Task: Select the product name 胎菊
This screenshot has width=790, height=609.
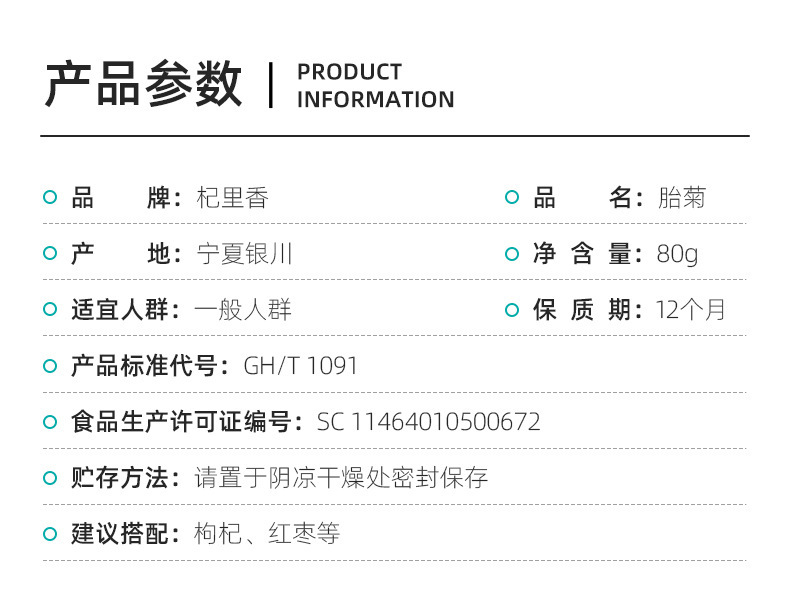Action: [682, 197]
